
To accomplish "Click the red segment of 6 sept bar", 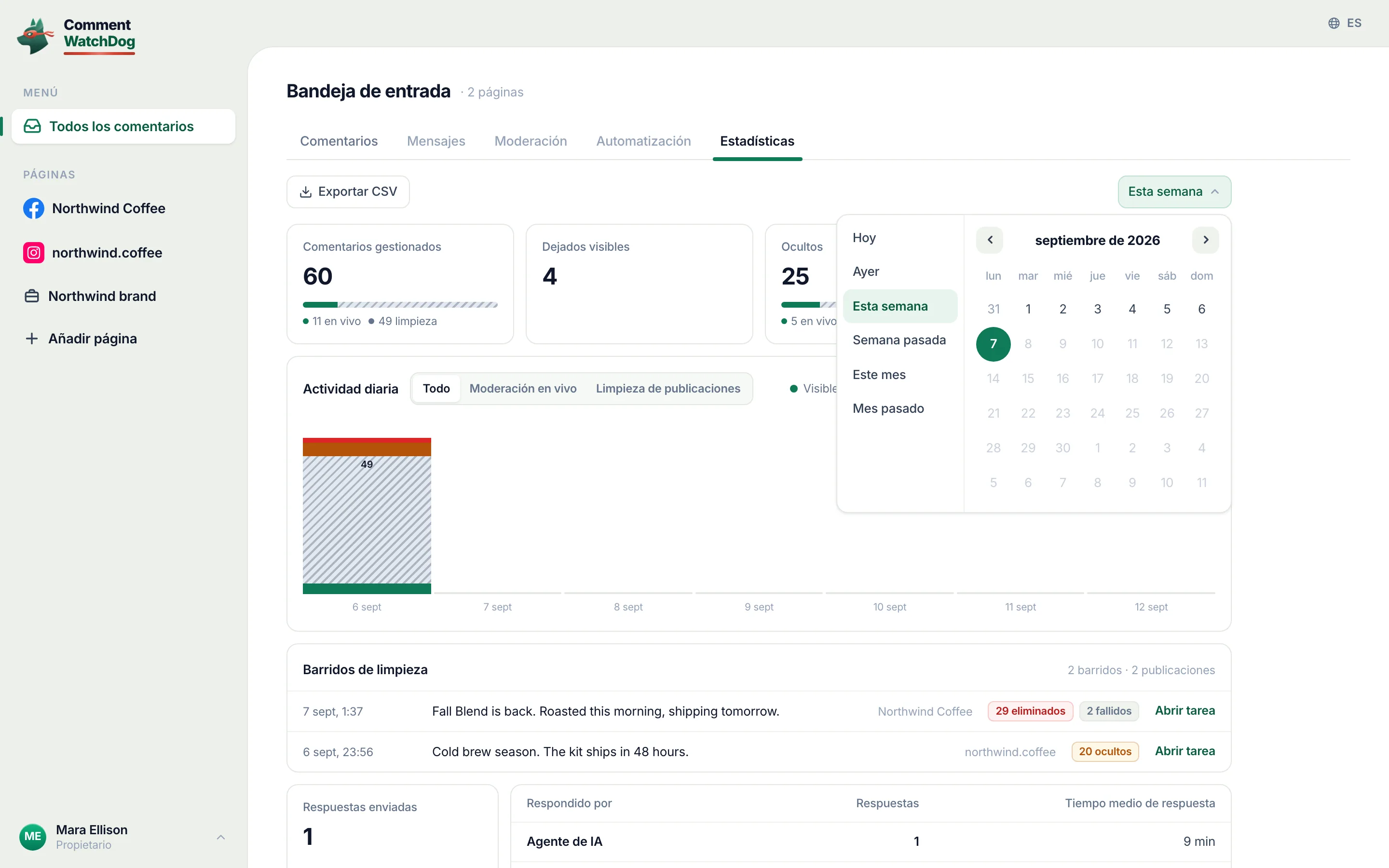I will [367, 440].
